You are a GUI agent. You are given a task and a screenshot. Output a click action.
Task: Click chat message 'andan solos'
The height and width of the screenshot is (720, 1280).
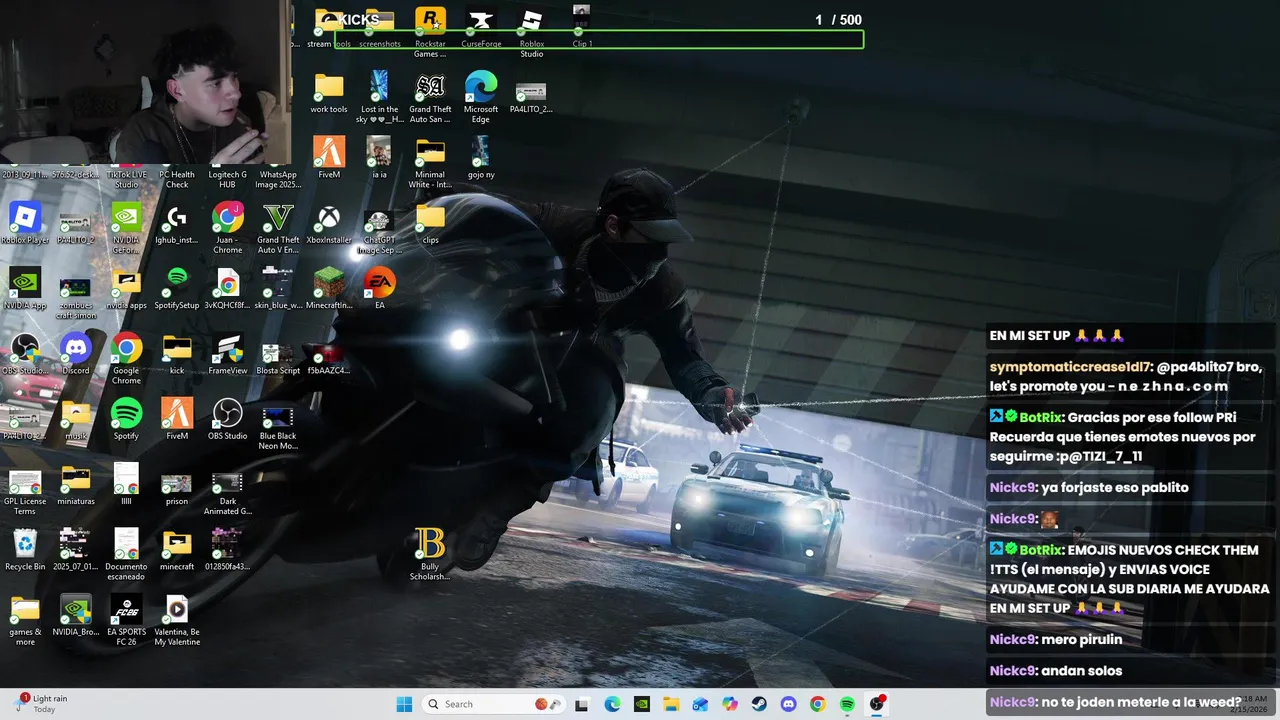click(1082, 671)
